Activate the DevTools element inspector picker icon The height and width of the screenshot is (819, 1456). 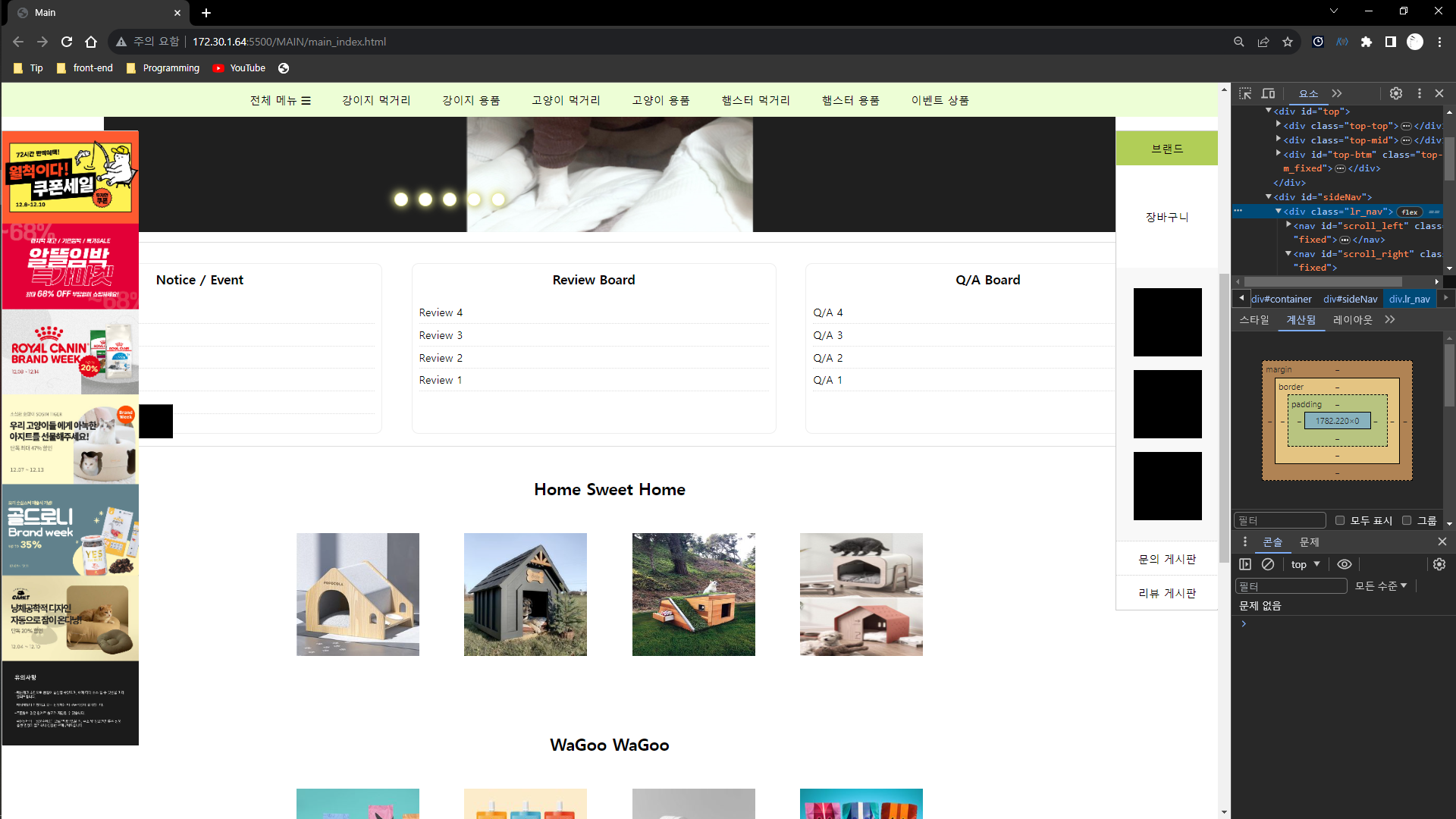[x=1245, y=93]
